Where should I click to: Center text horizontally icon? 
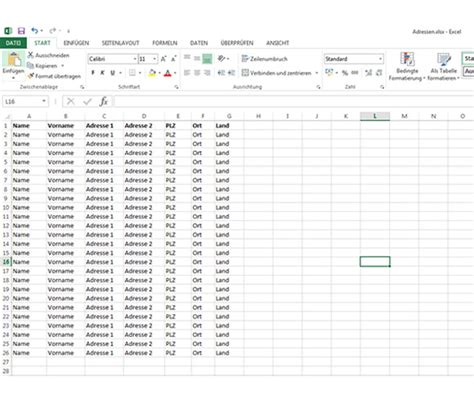pyautogui.click(x=197, y=73)
